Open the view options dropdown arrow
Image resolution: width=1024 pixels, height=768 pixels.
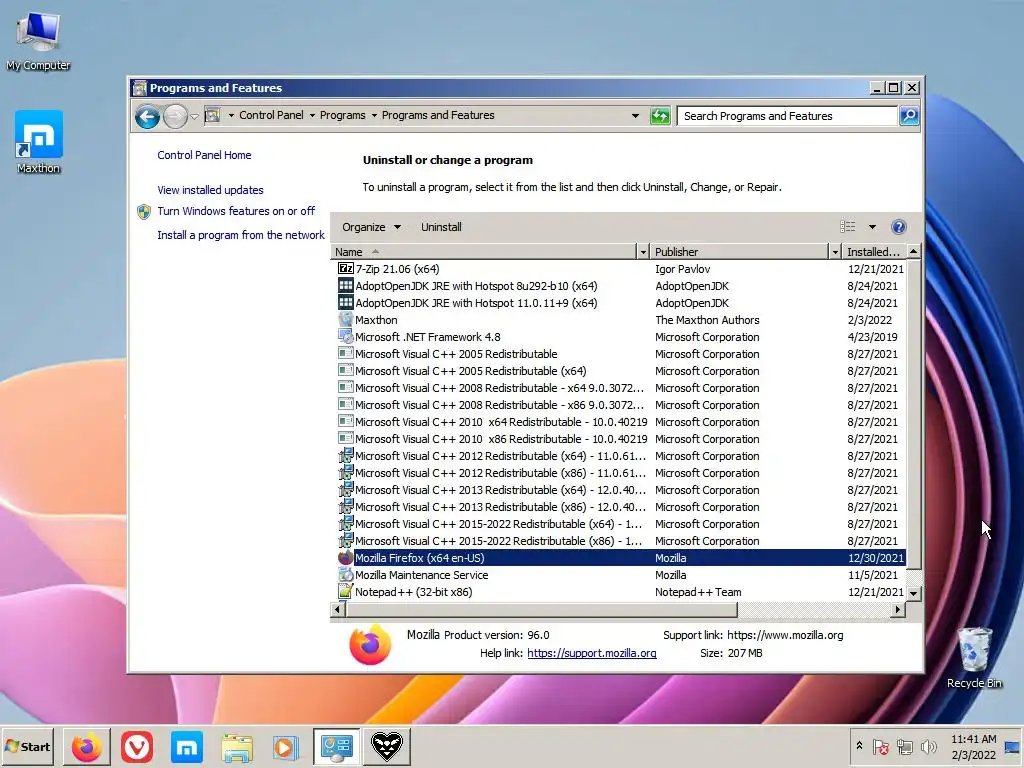[872, 227]
